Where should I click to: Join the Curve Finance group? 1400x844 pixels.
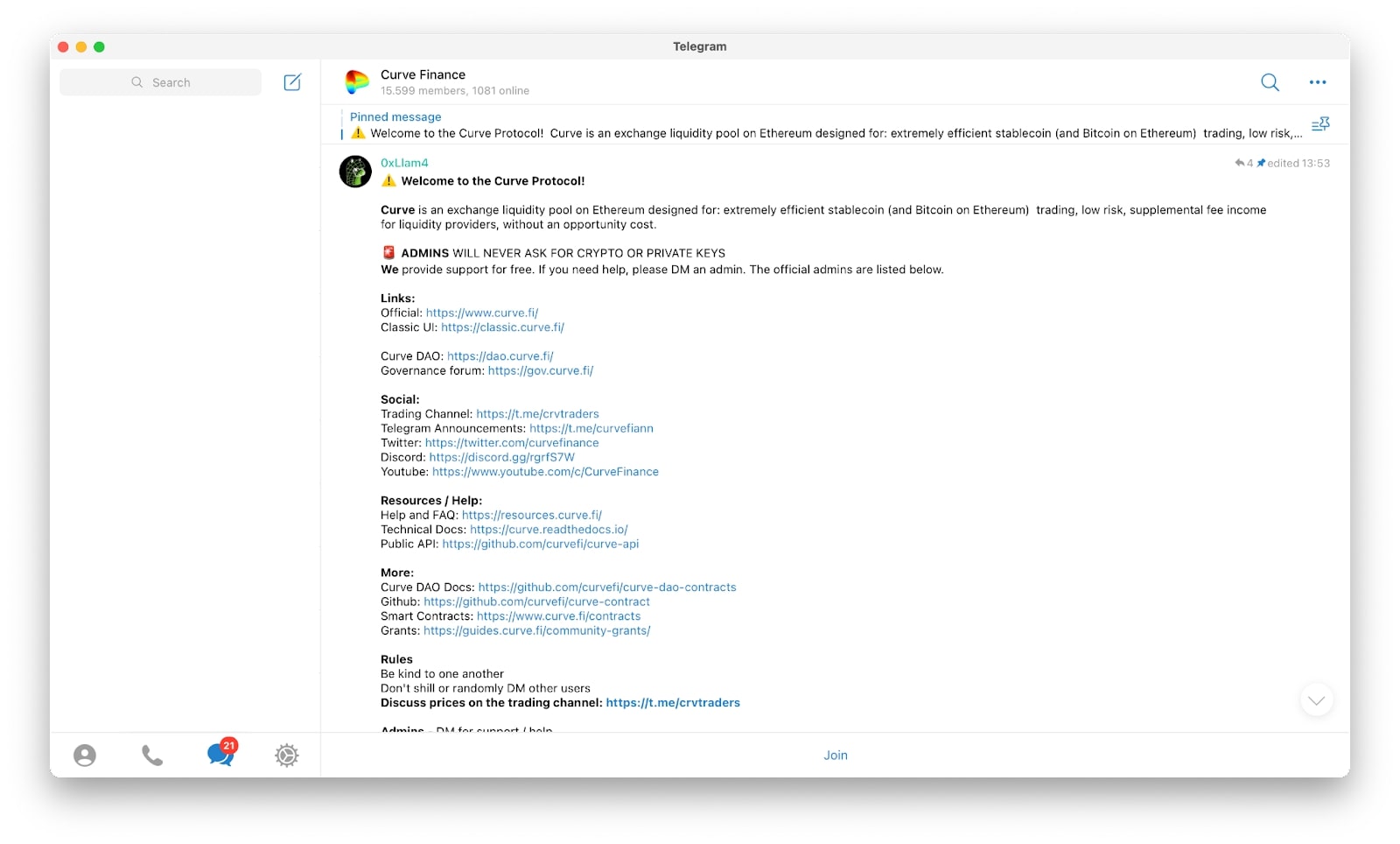836,756
